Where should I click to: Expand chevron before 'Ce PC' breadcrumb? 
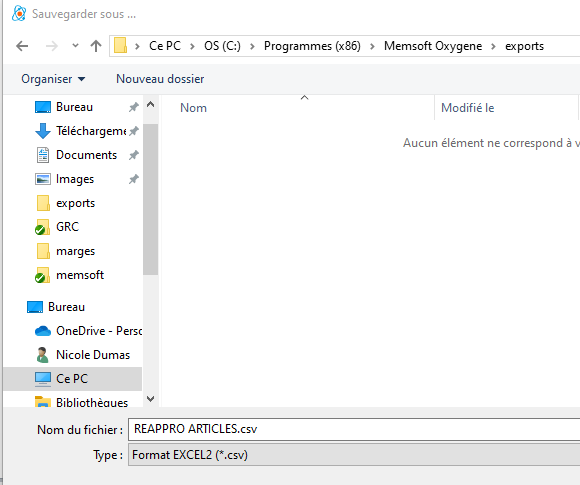point(137,46)
